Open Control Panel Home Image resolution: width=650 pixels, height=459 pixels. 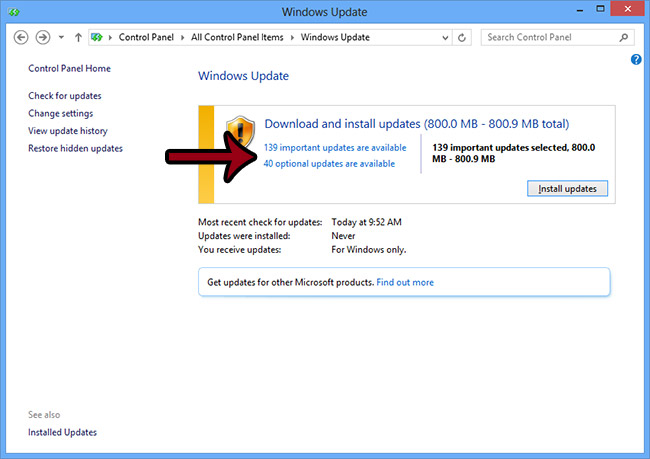[x=69, y=68]
